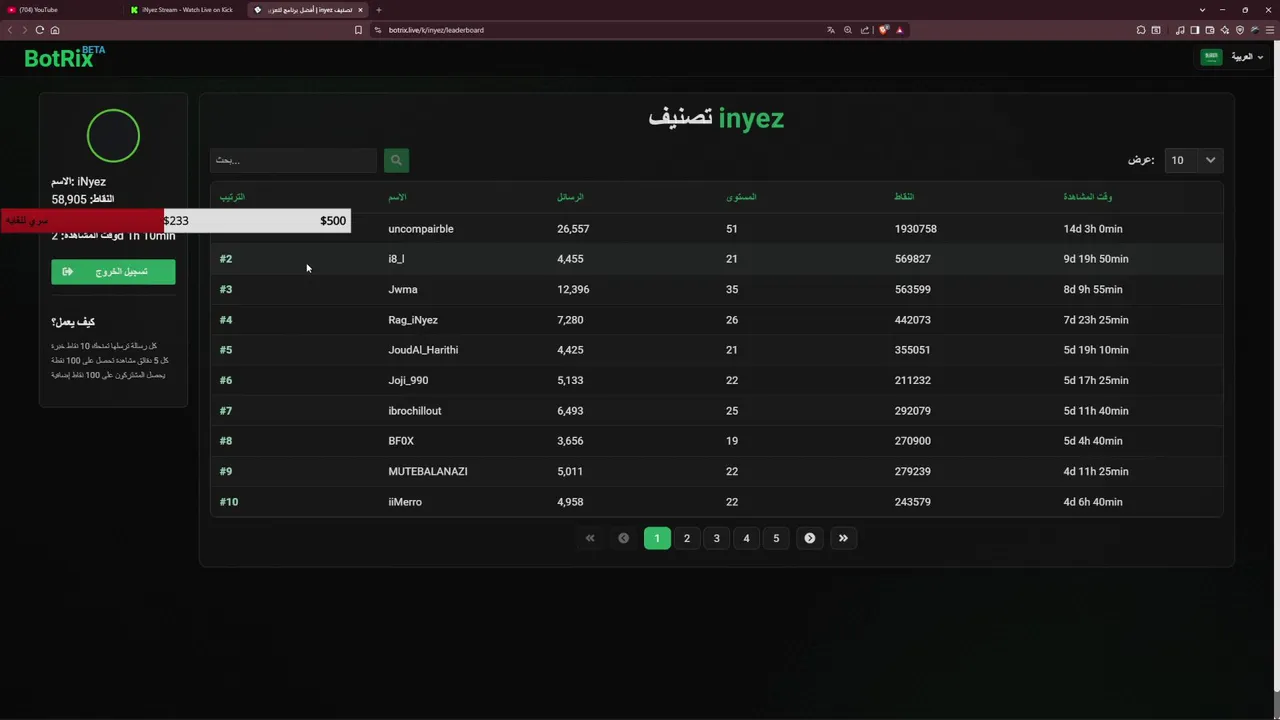Open the browser home icon

click(x=55, y=30)
